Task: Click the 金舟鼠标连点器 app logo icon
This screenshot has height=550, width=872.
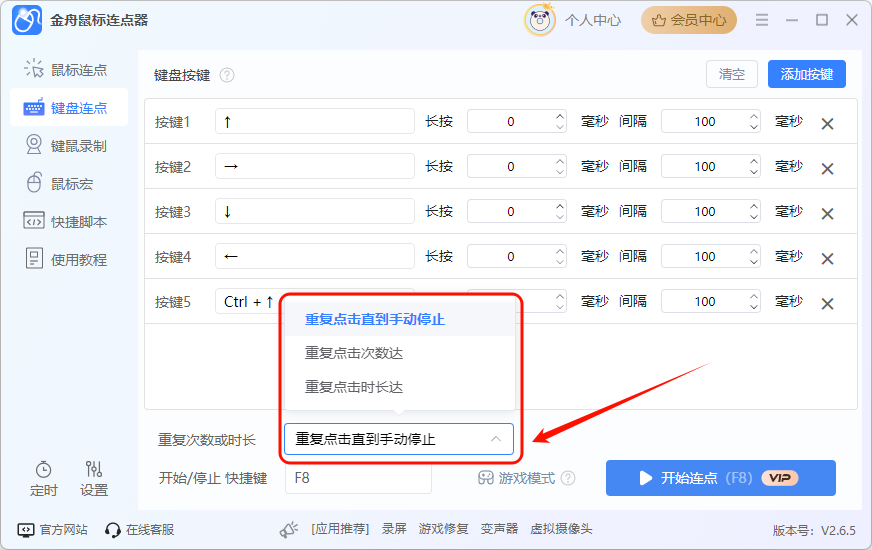Action: pos(27,21)
